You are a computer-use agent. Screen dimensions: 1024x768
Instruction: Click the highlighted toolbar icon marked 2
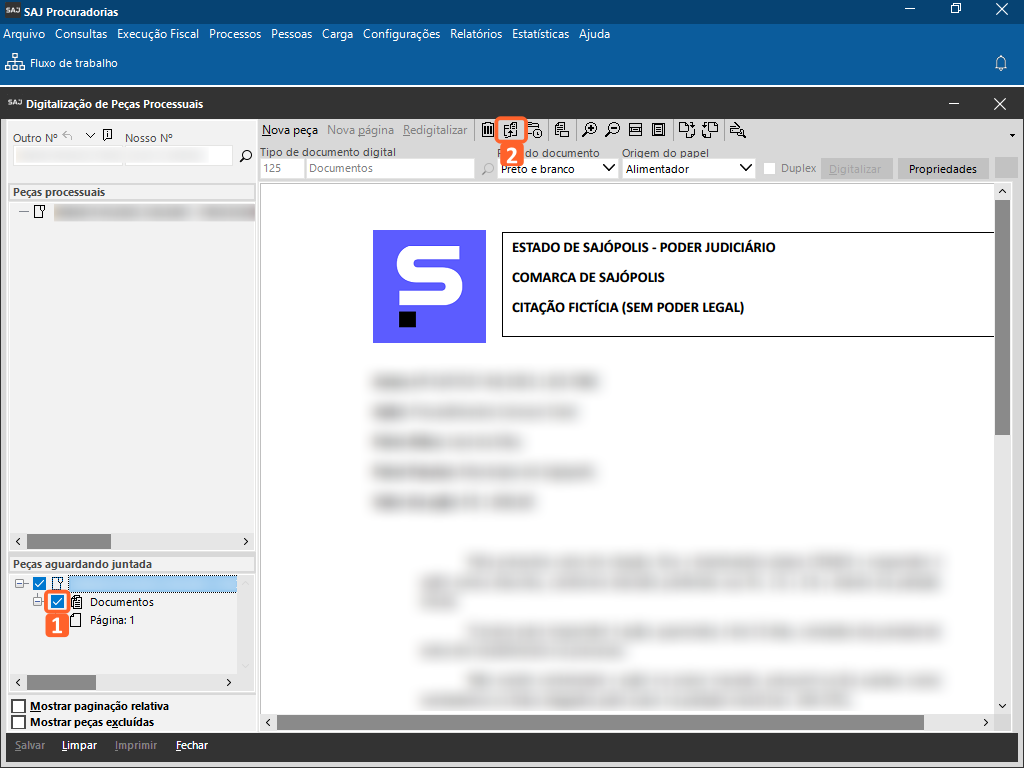tap(511, 130)
